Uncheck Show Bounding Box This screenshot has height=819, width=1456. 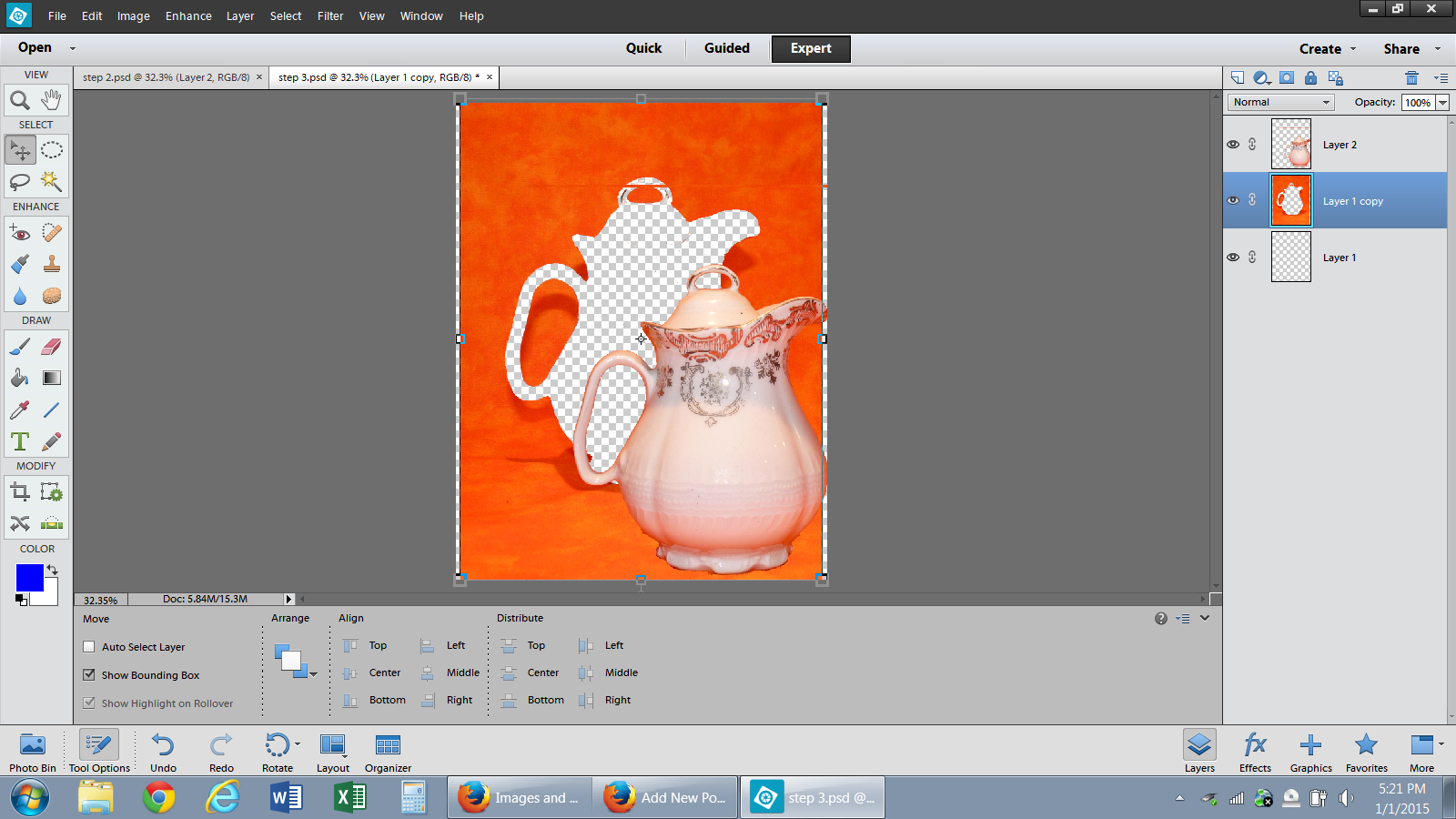89,675
